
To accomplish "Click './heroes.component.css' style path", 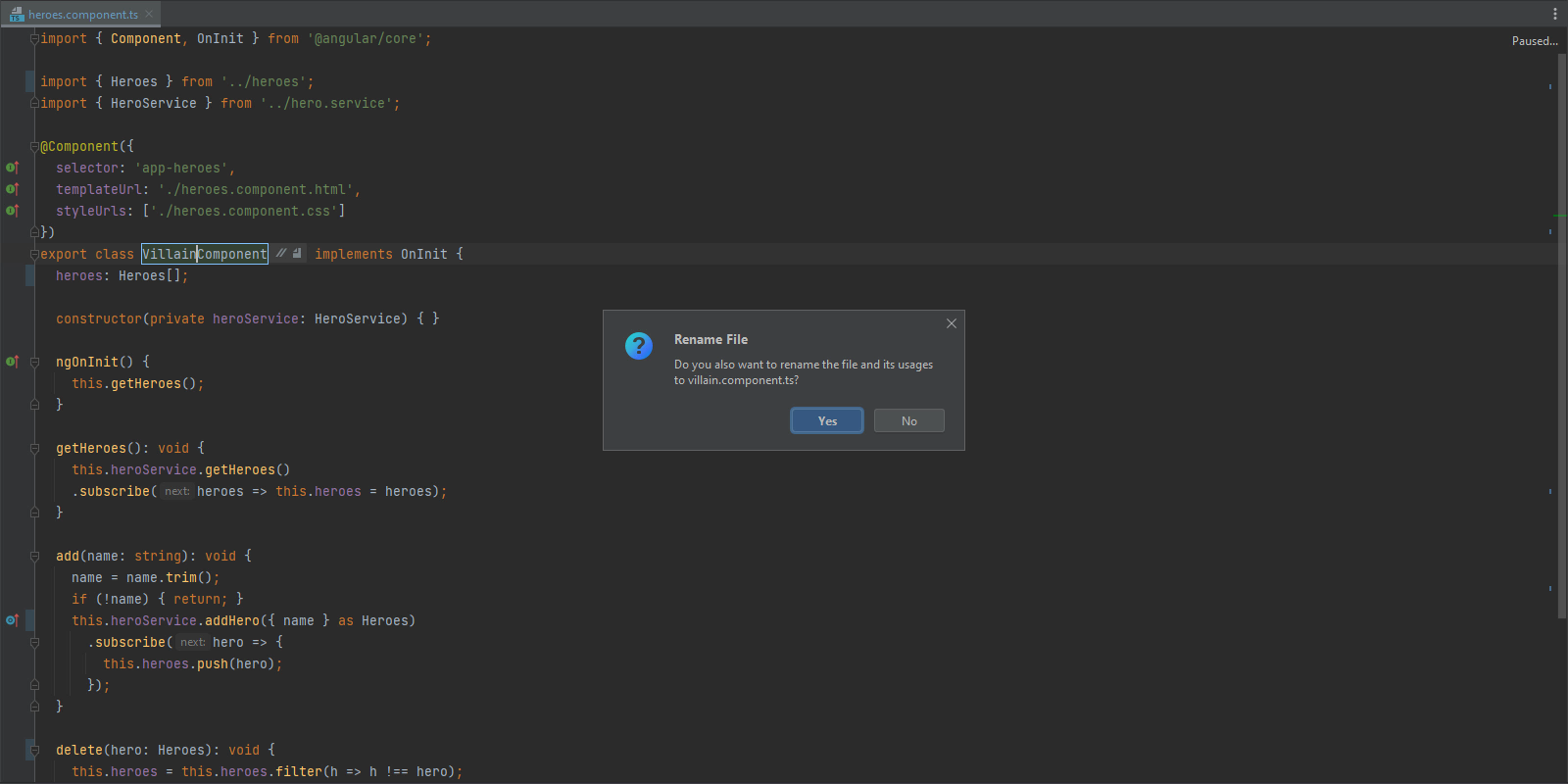I will click(x=243, y=211).
